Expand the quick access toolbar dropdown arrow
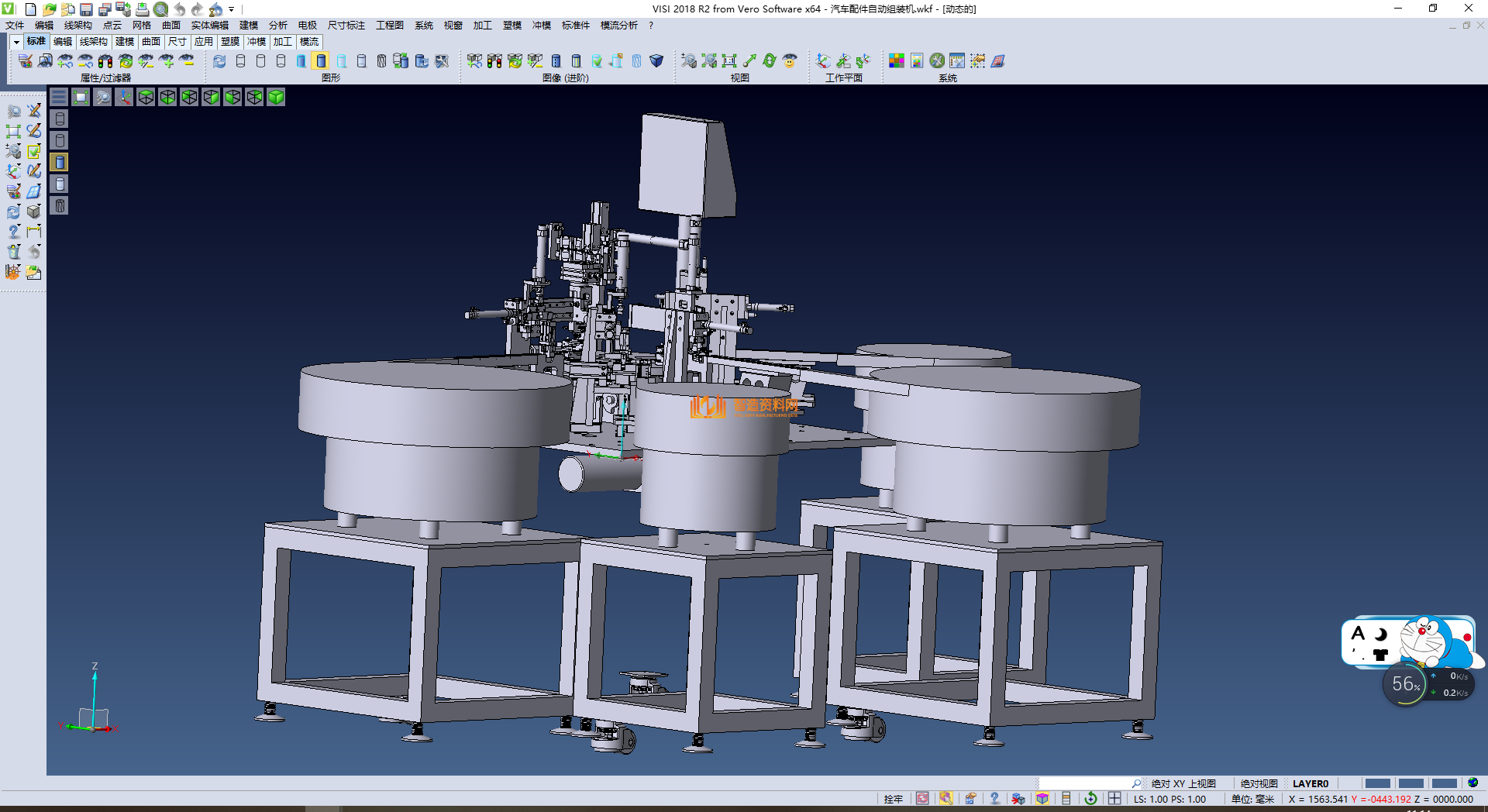1488x812 pixels. click(231, 10)
